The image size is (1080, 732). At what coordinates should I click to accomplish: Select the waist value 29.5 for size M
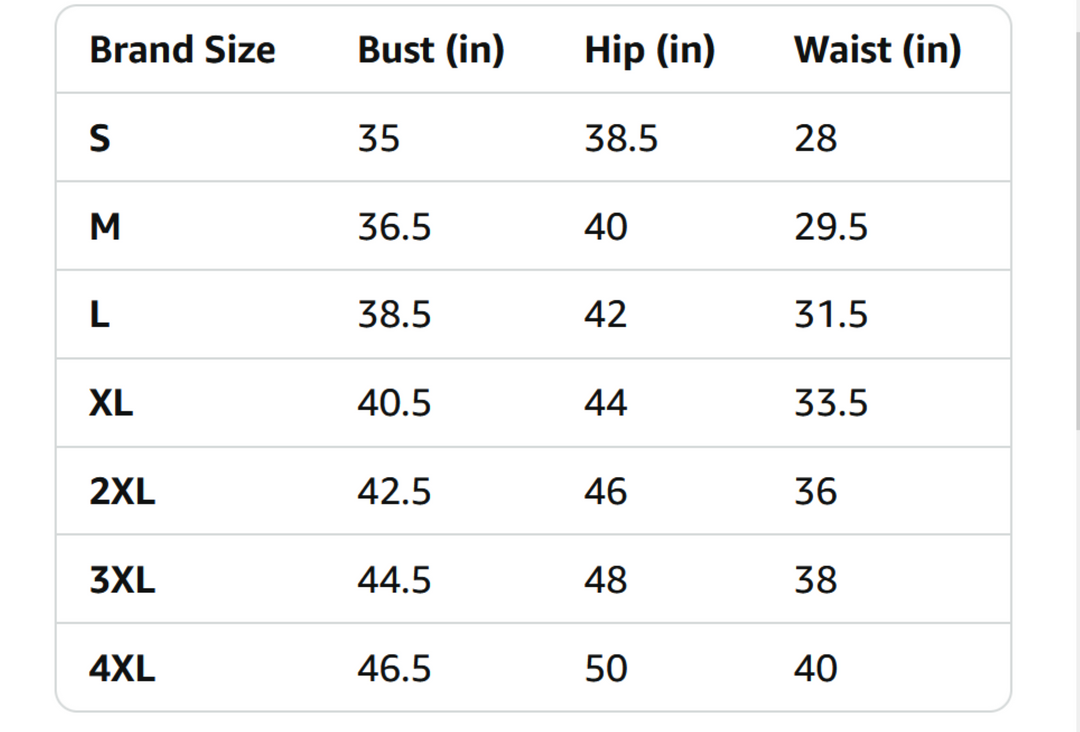(830, 227)
